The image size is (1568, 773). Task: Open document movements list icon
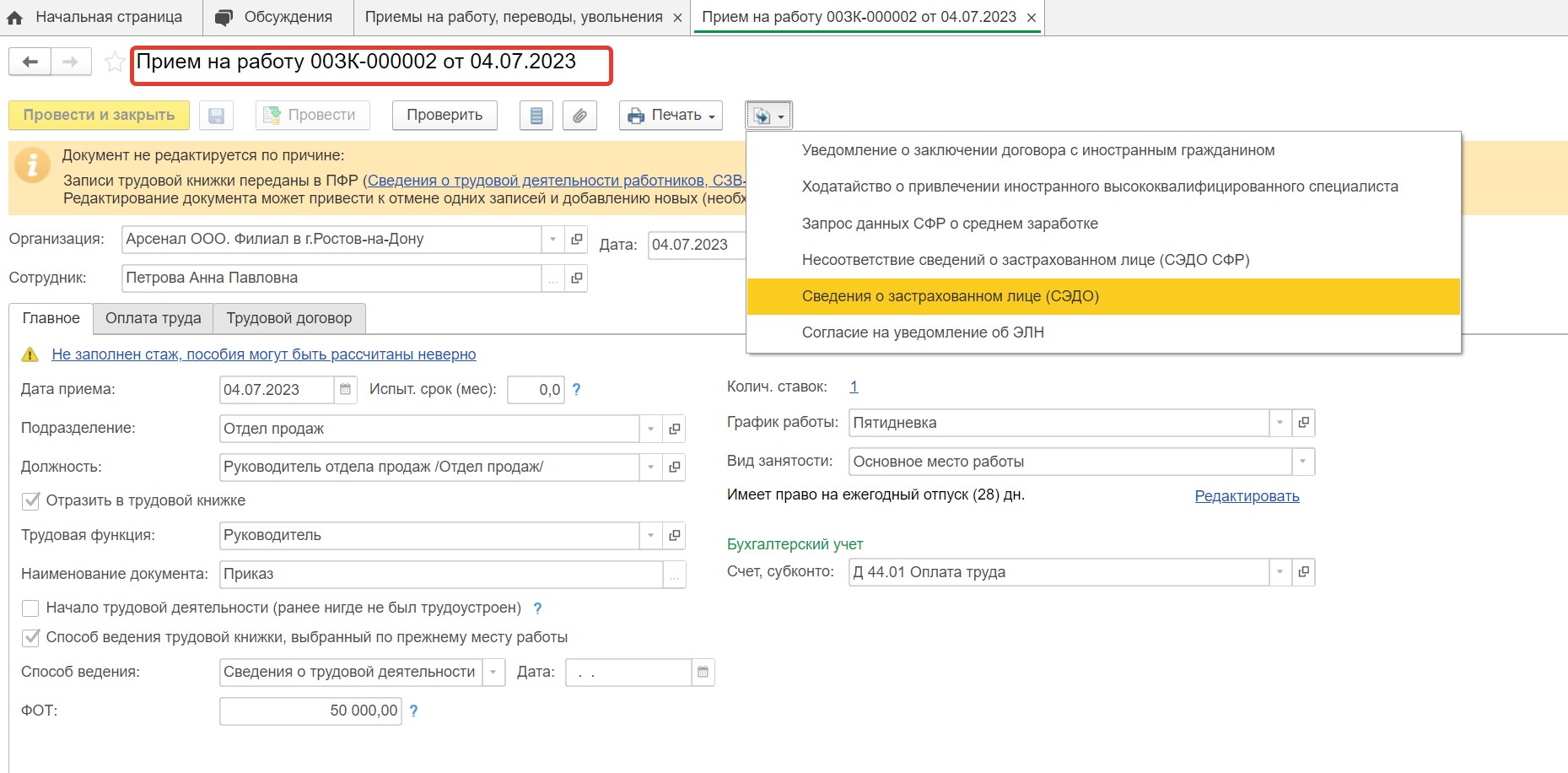click(536, 116)
